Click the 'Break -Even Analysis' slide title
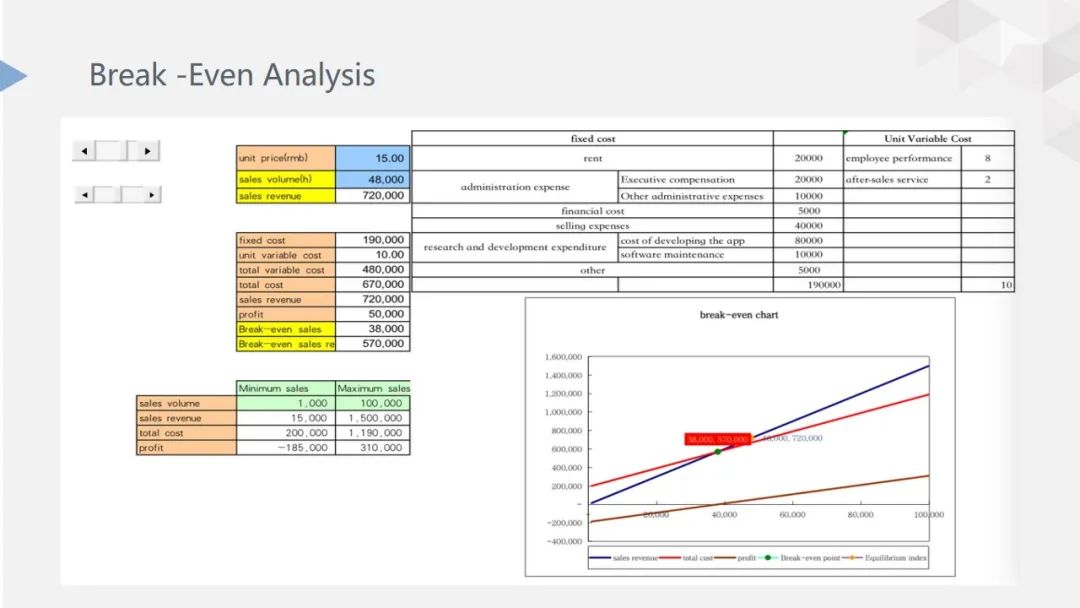 coord(232,75)
